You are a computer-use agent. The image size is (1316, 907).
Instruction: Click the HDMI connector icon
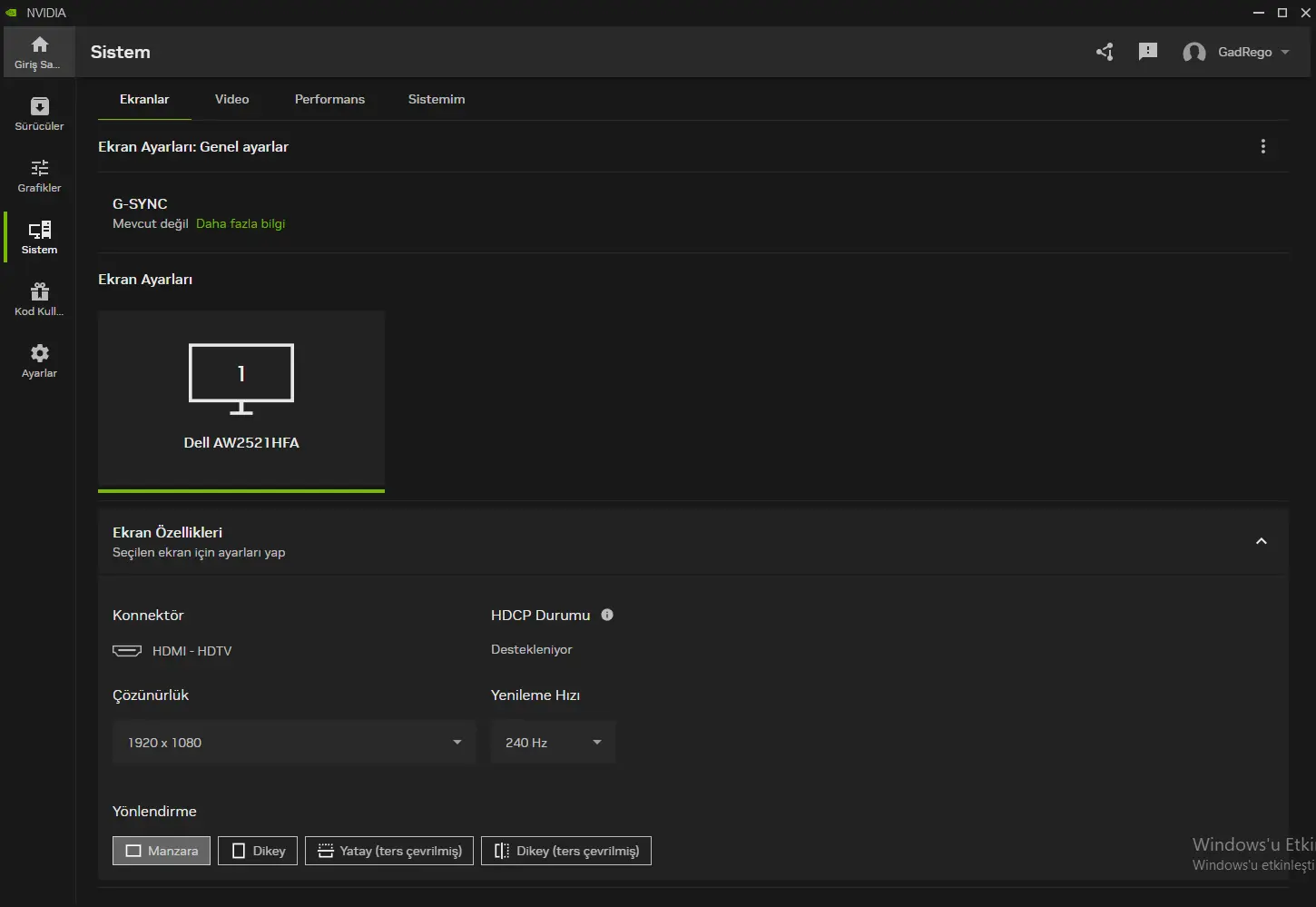127,651
